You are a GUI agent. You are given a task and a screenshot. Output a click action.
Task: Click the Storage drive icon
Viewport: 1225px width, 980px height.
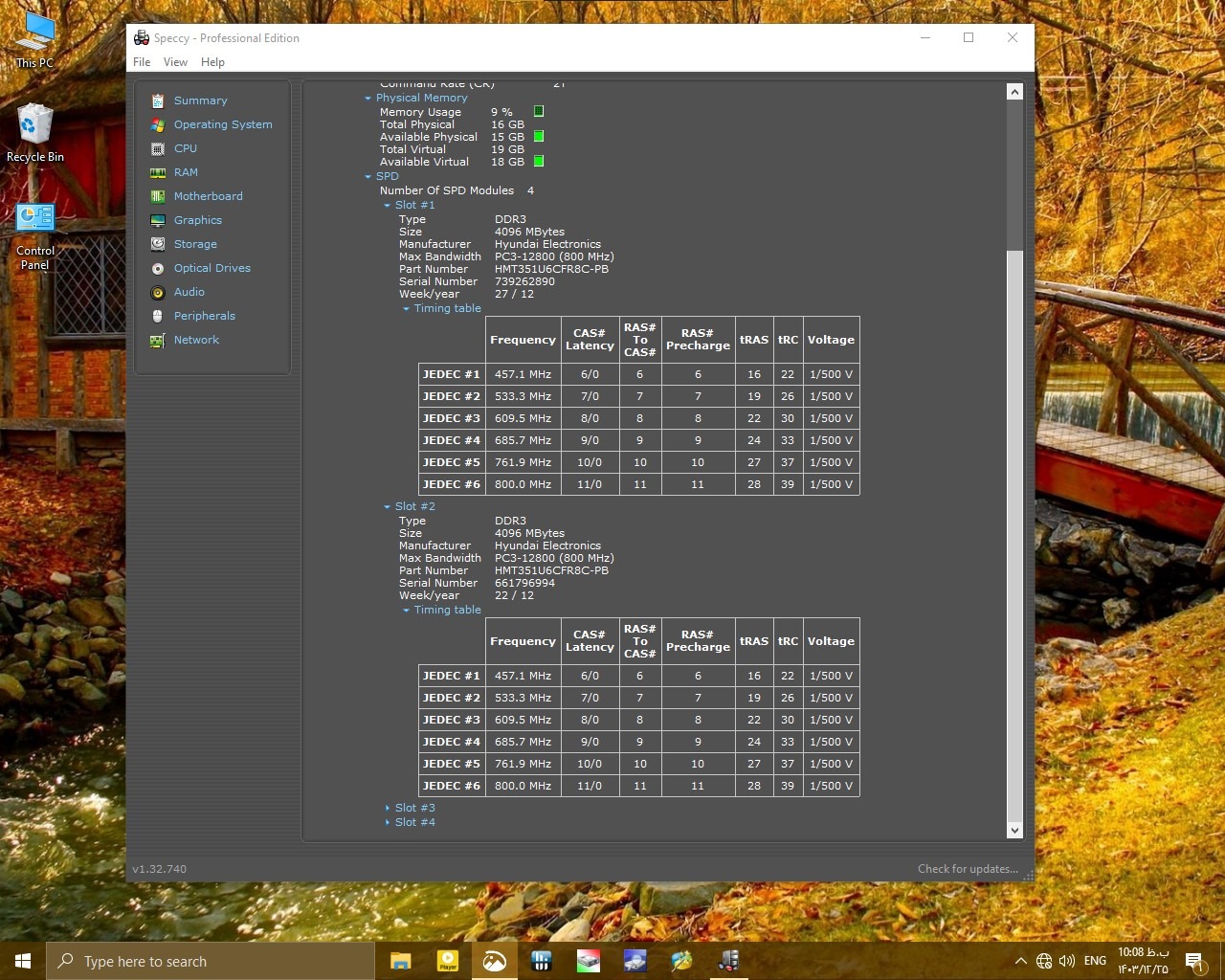tap(158, 244)
